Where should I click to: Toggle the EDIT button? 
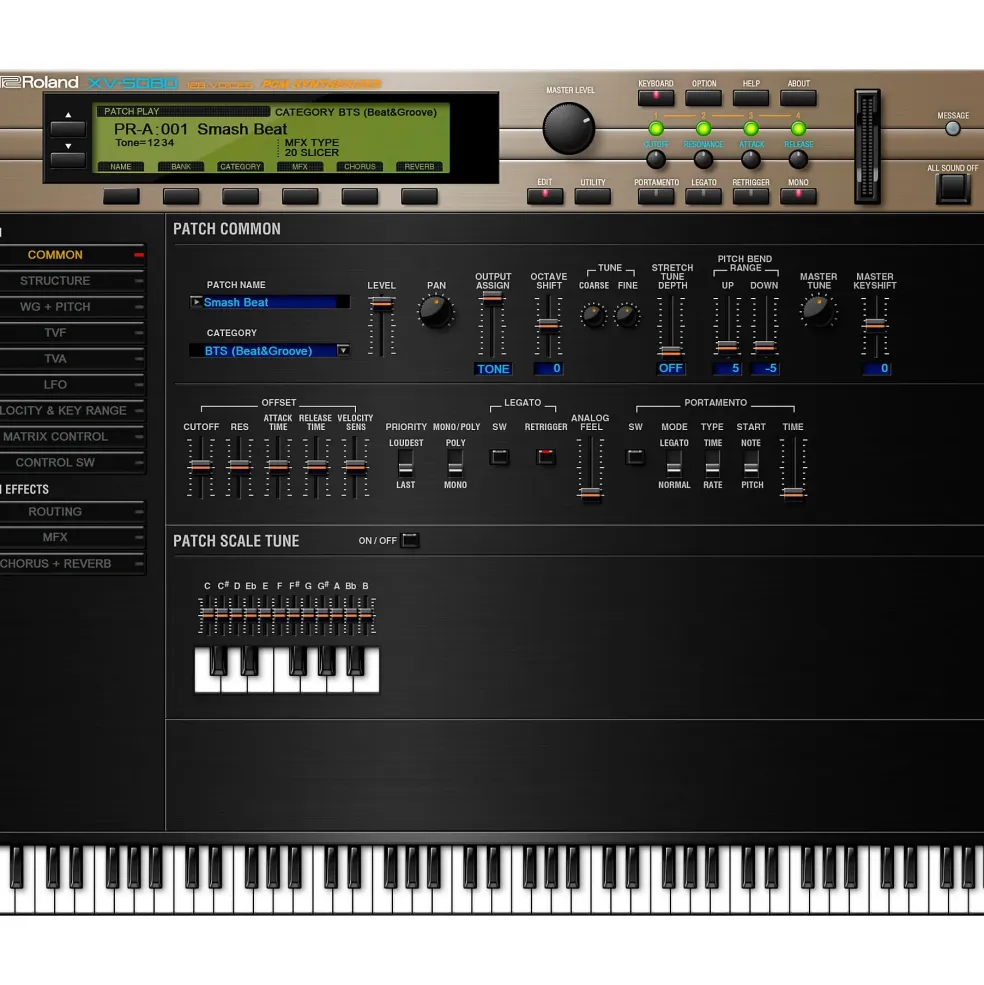[545, 197]
